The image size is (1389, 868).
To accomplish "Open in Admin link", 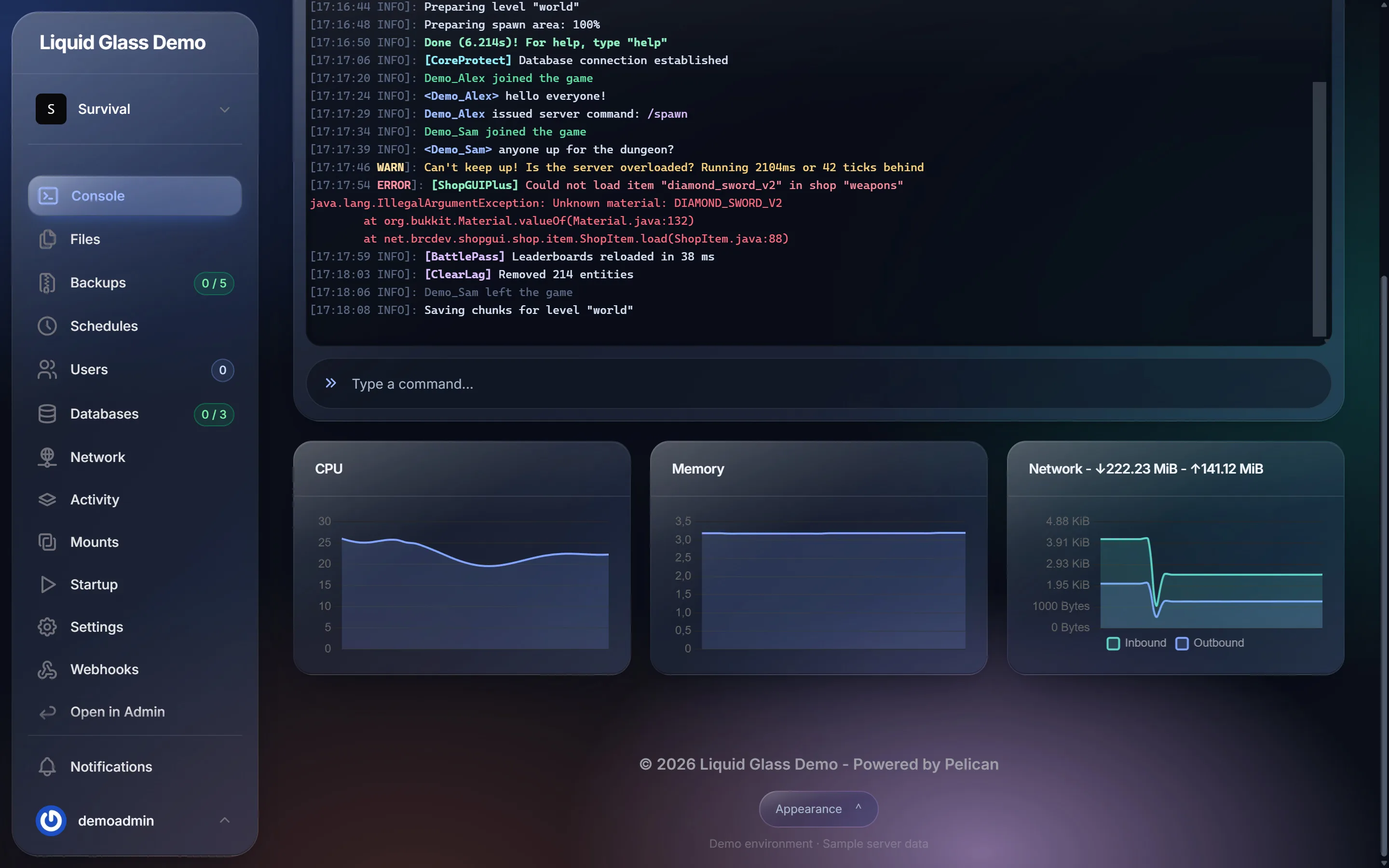I will tap(135, 712).
